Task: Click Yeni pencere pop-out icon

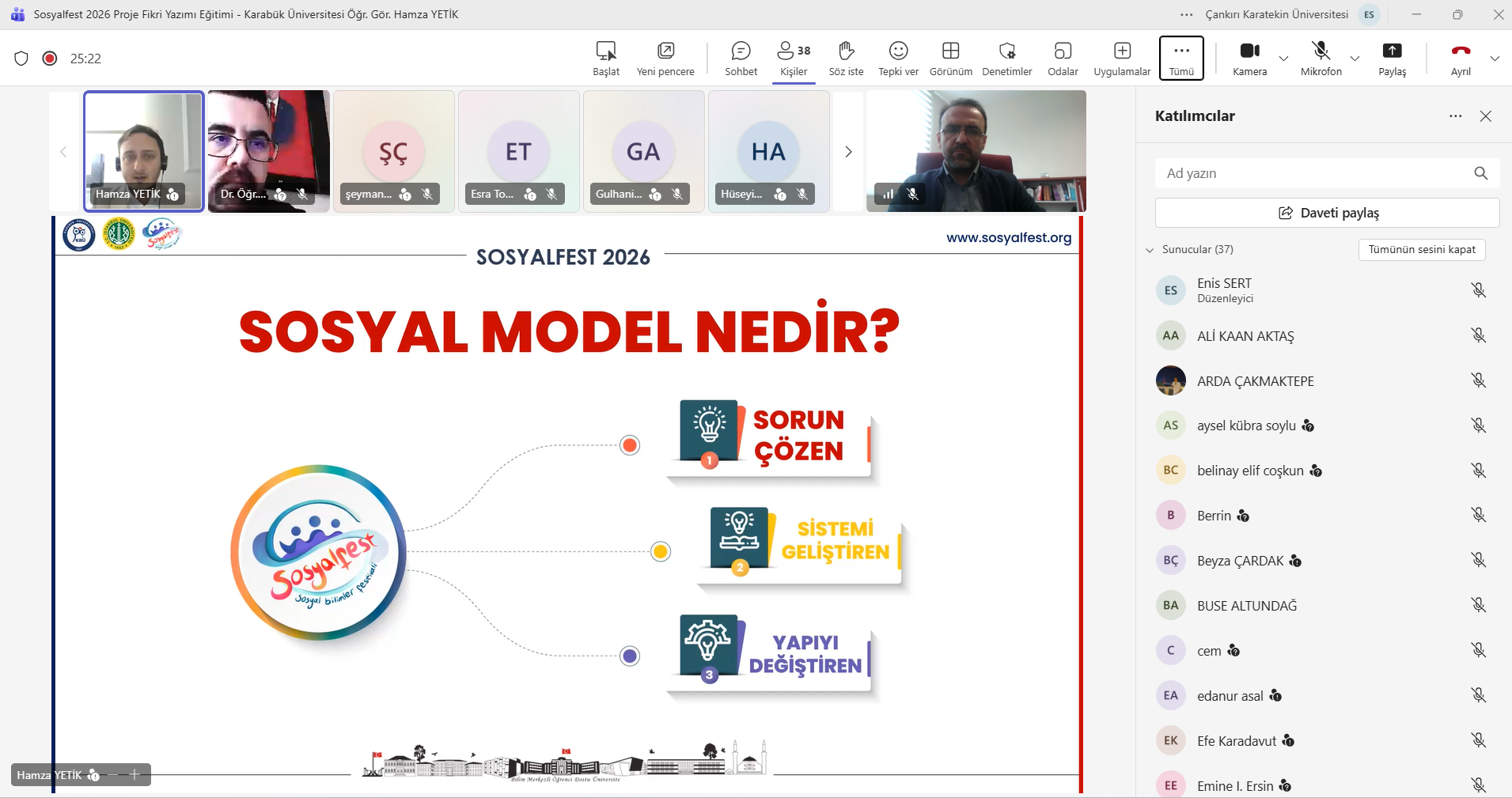Action: pyautogui.click(x=665, y=59)
